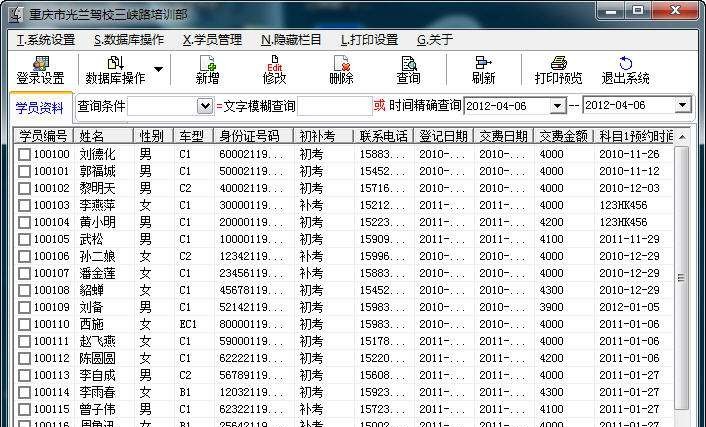Open the X.学员管理 menu

click(x=212, y=40)
